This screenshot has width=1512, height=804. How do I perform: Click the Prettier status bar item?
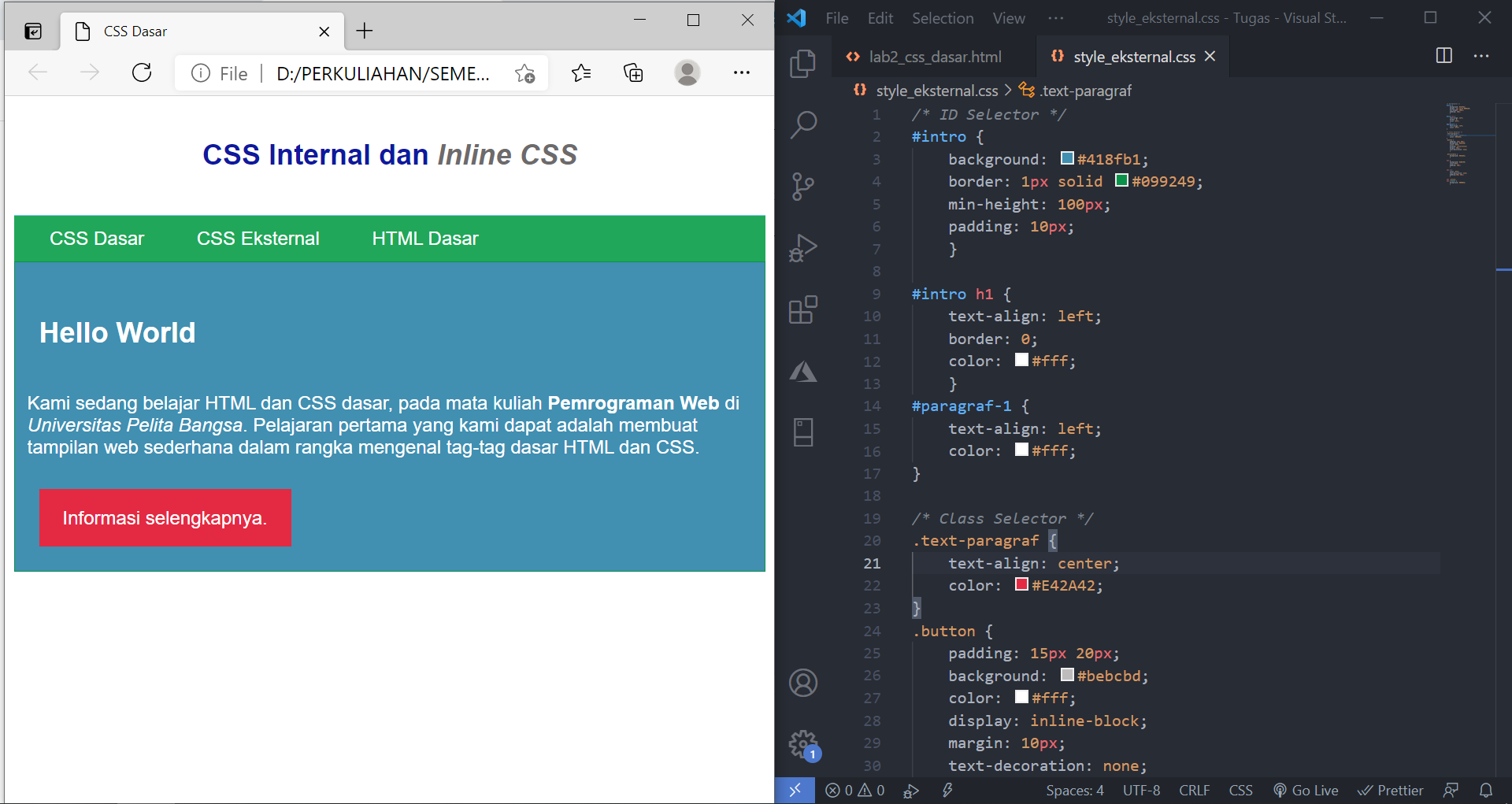(1391, 790)
